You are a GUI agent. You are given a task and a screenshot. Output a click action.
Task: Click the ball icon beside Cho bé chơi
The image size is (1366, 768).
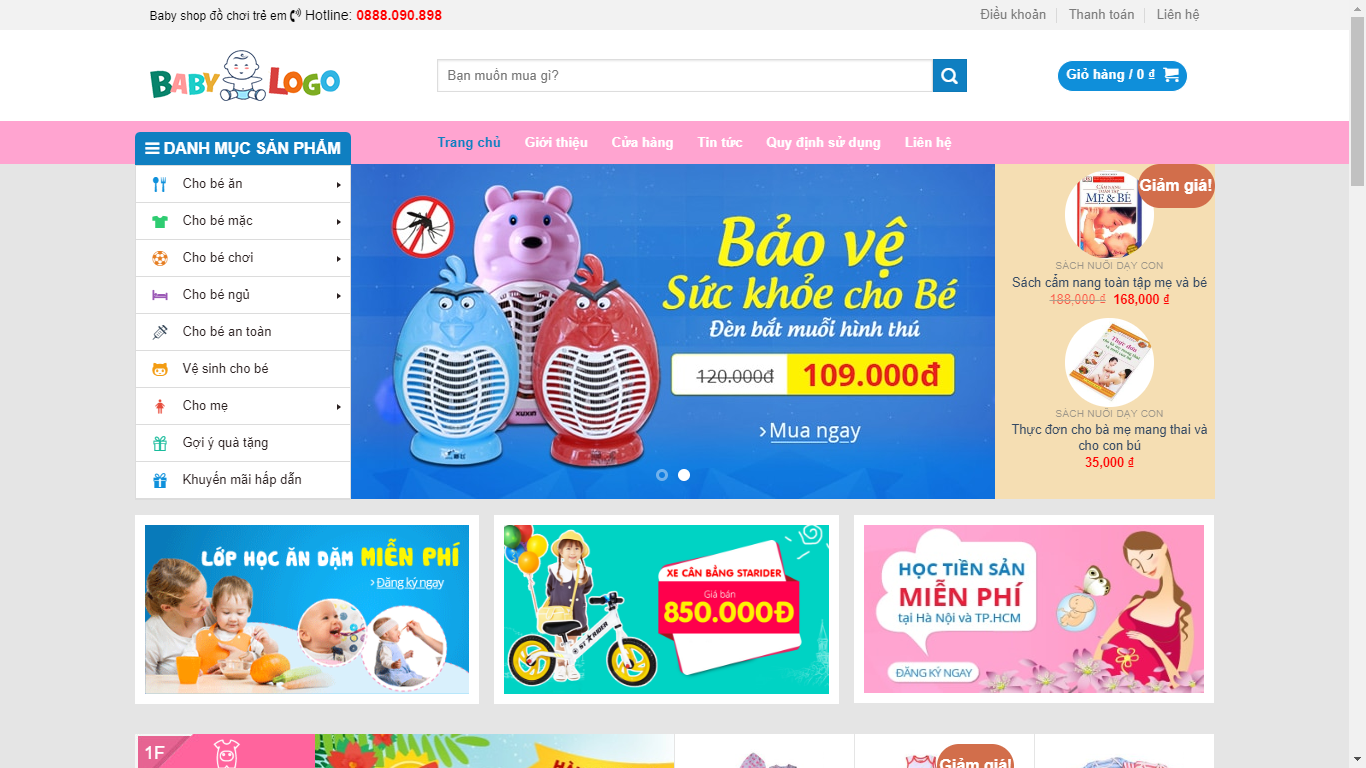coord(160,258)
